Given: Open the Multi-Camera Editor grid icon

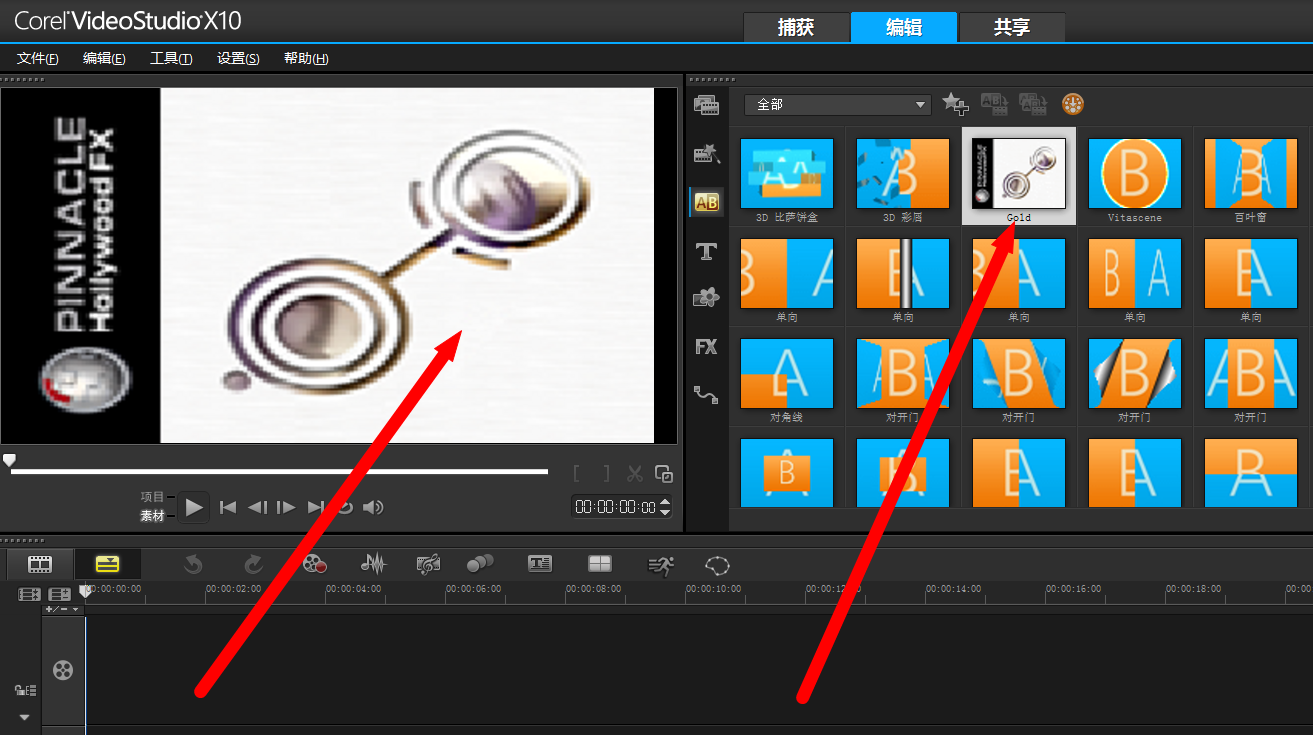Looking at the screenshot, I should pos(599,564).
